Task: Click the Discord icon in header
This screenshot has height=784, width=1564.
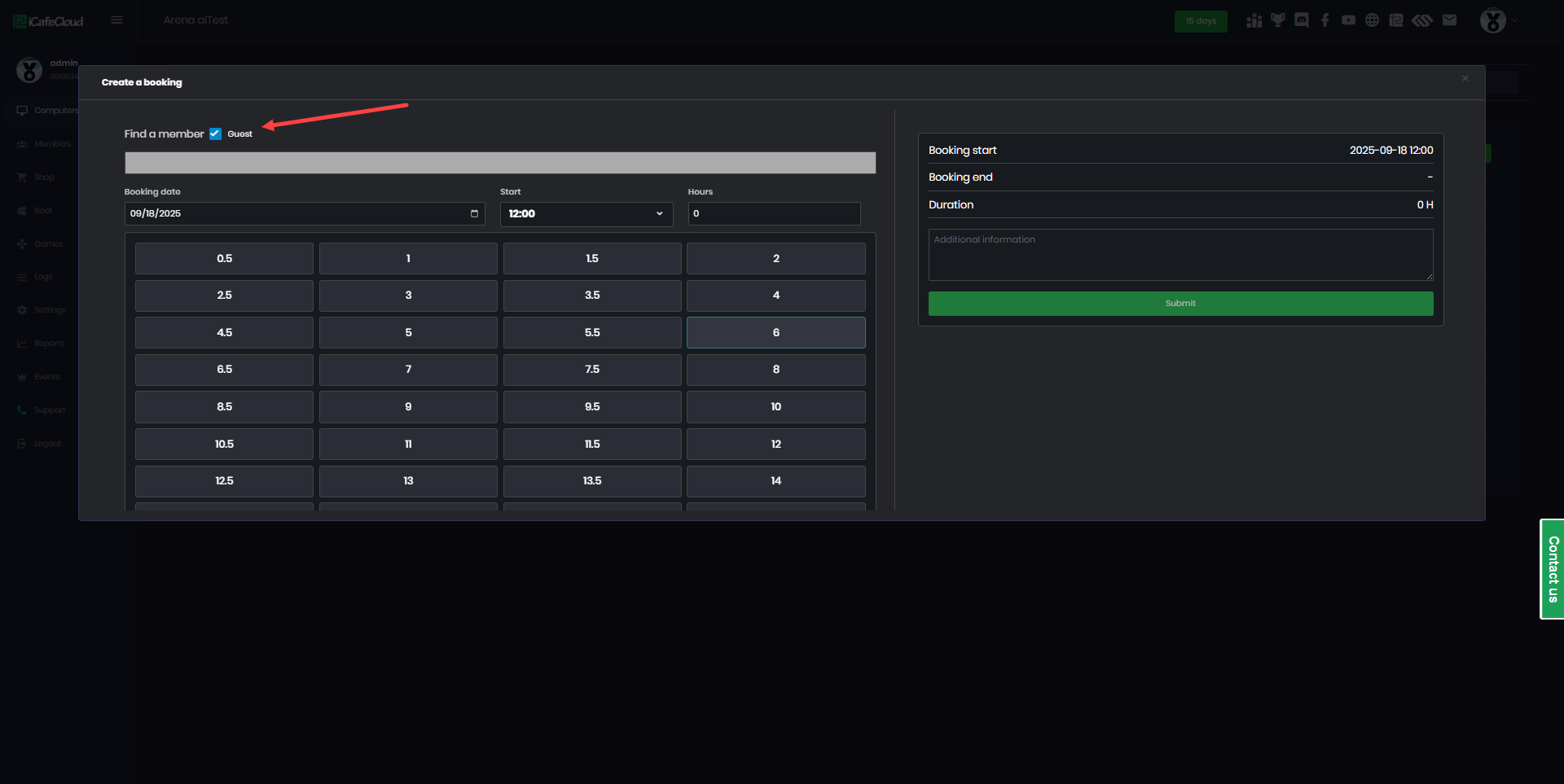Action: (x=1302, y=20)
